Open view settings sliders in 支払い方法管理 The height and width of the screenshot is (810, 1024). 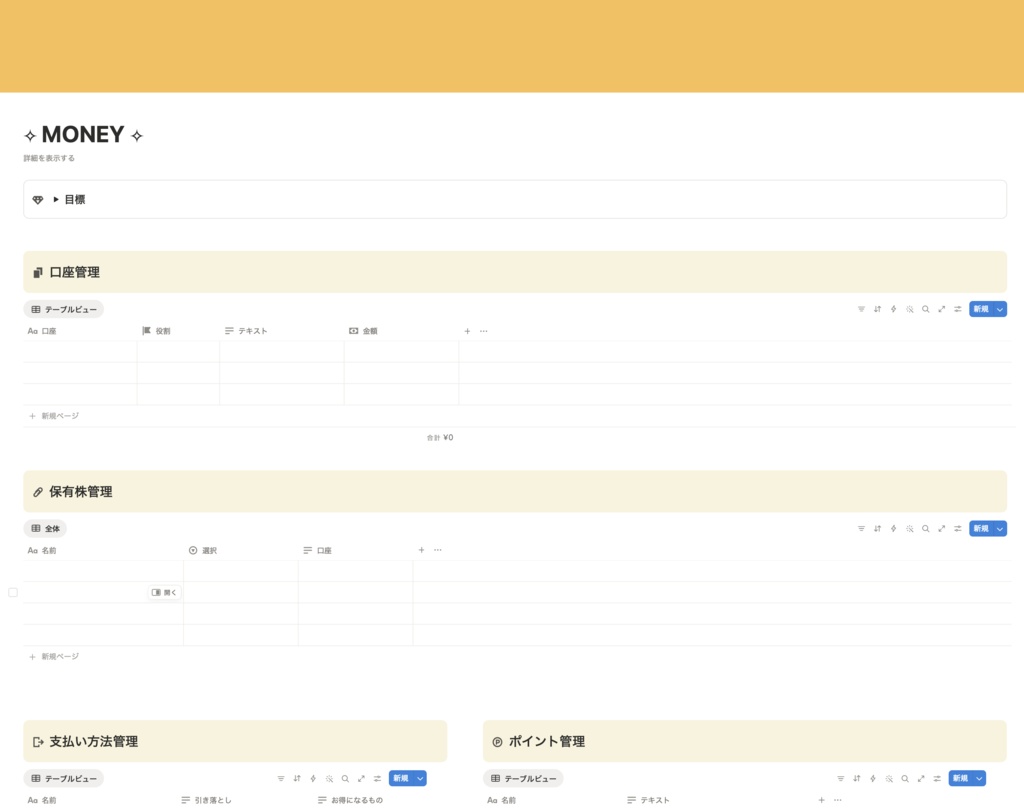377,779
